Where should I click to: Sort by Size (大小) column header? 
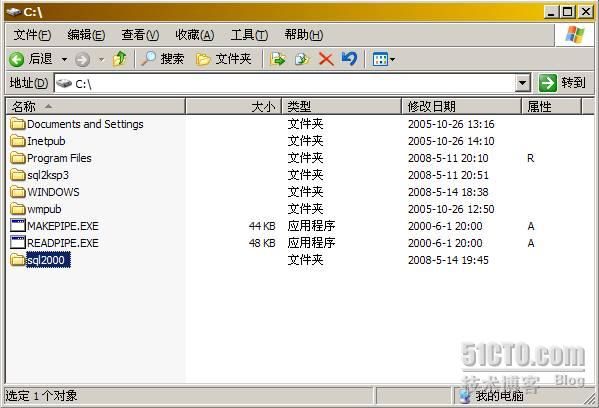click(x=233, y=106)
